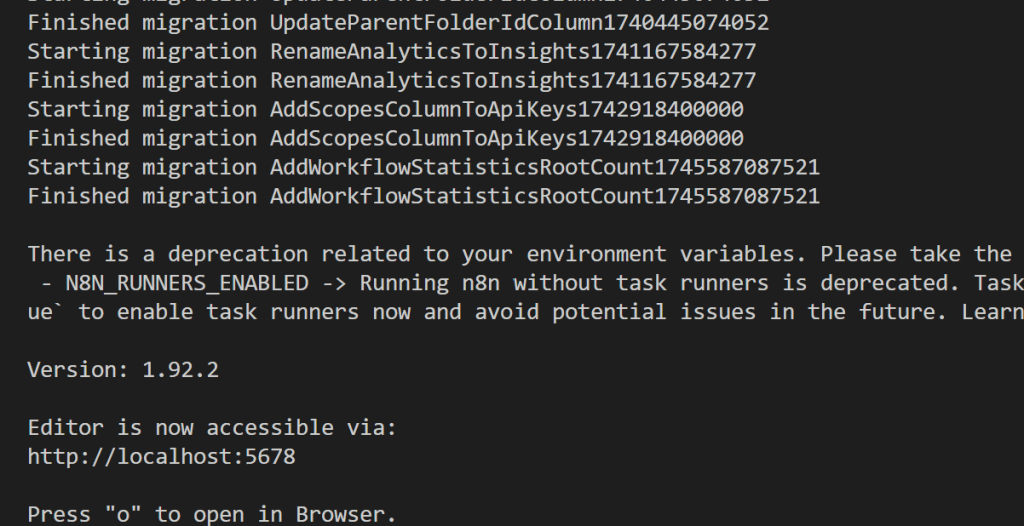Click the "Editor is now accessible via:" text
This screenshot has width=1024, height=526.
pyautogui.click(x=212, y=427)
